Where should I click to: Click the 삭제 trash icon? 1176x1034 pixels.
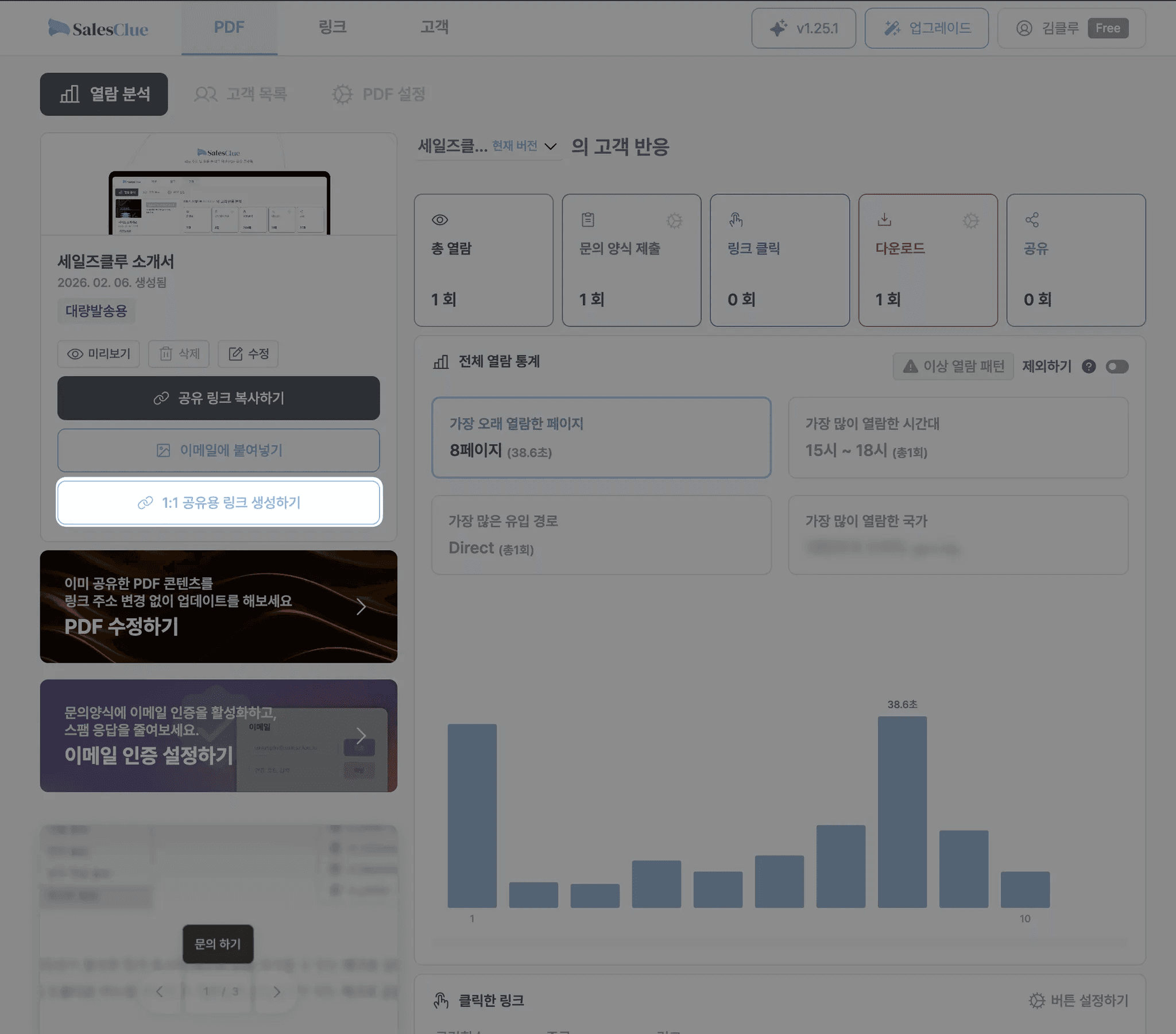[167, 354]
